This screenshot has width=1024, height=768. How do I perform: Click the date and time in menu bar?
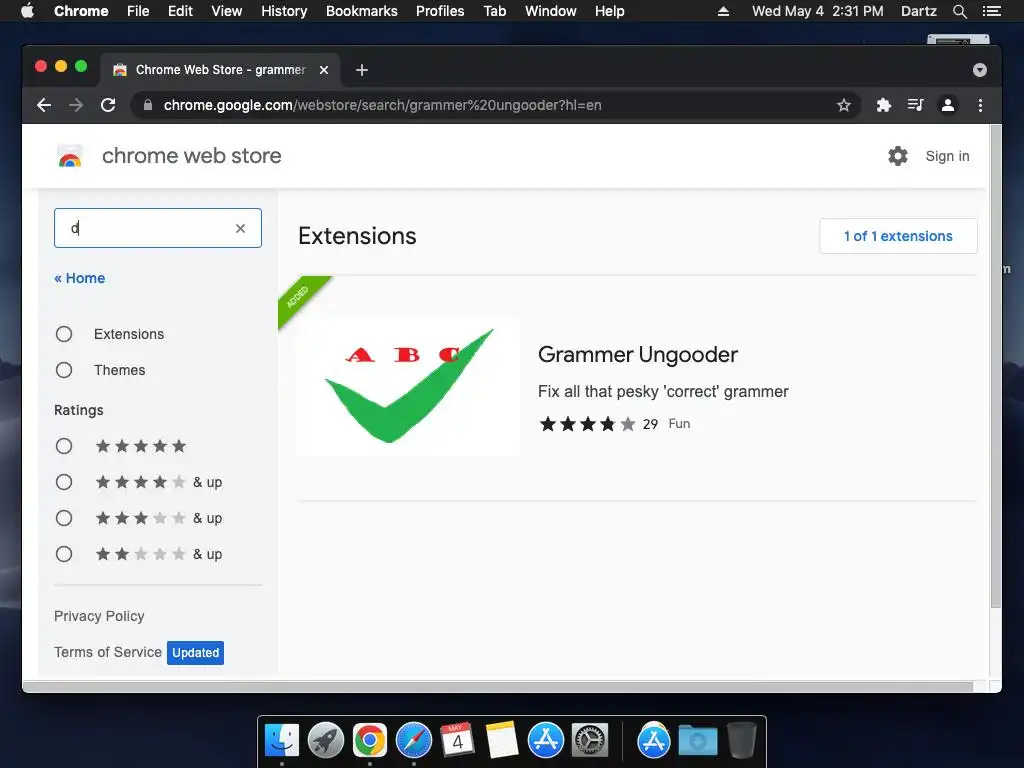(818, 11)
